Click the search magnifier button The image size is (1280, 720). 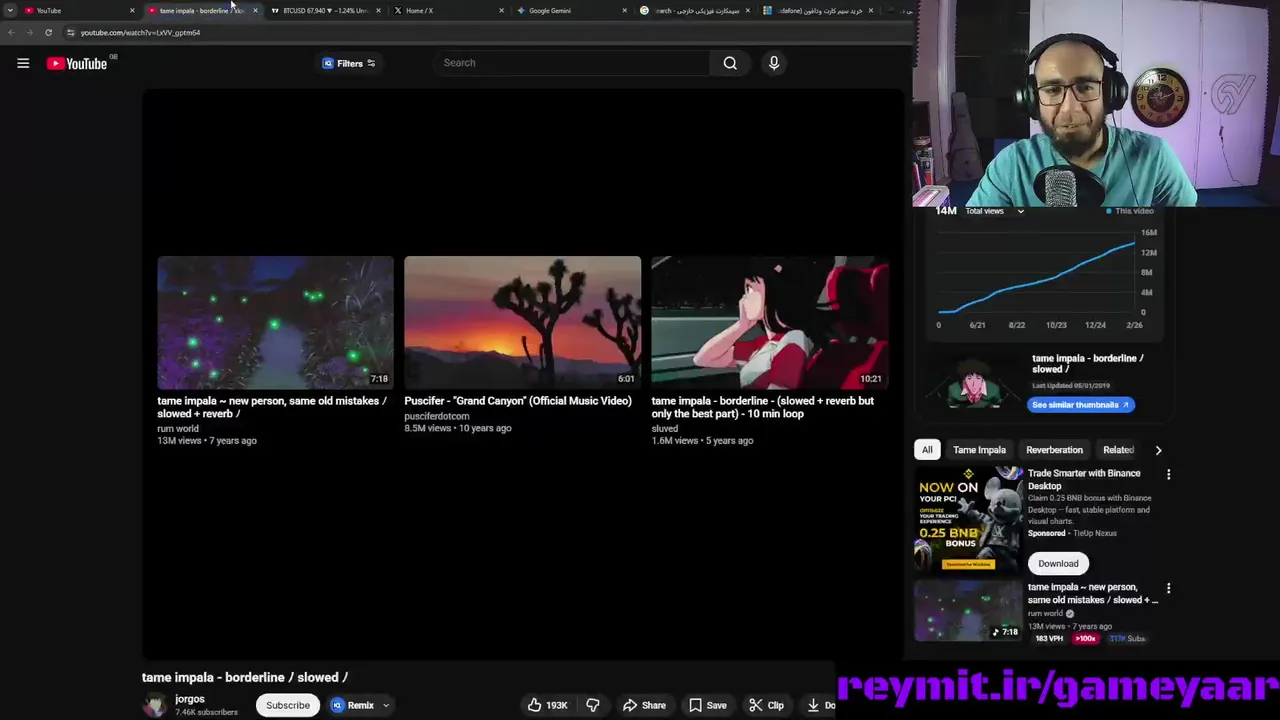(730, 63)
